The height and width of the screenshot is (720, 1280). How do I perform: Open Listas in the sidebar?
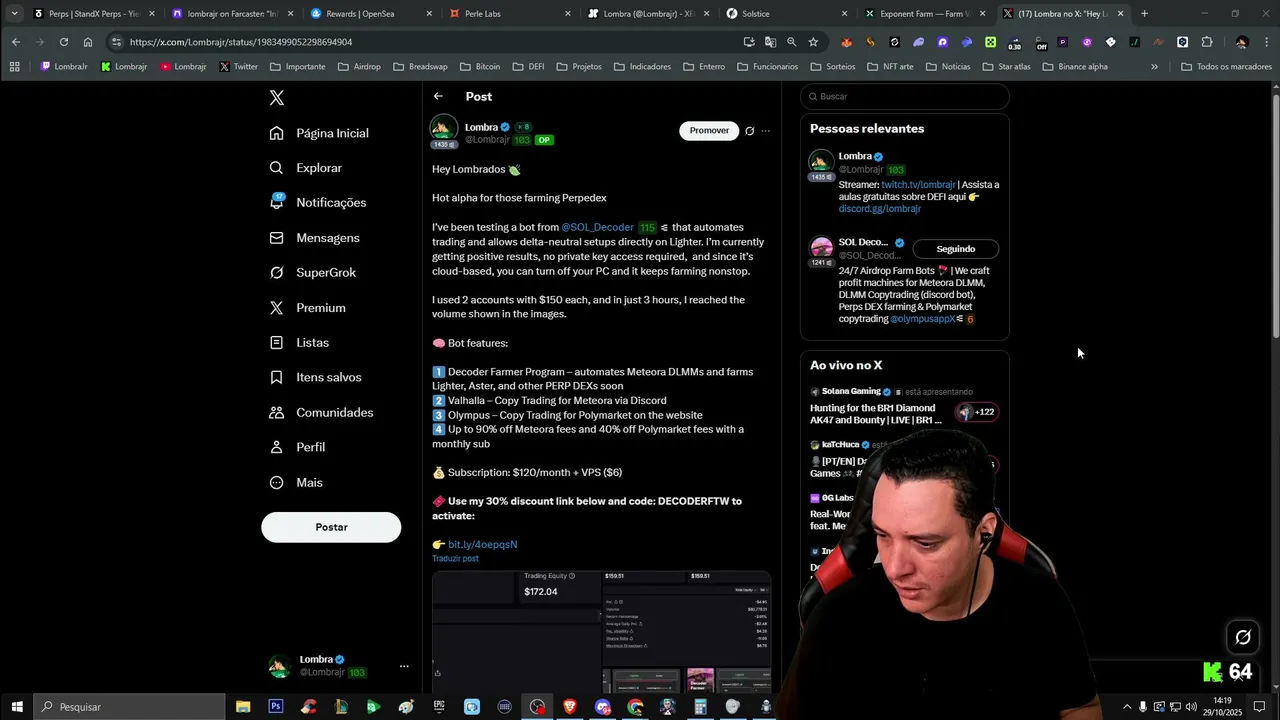pyautogui.click(x=300, y=342)
